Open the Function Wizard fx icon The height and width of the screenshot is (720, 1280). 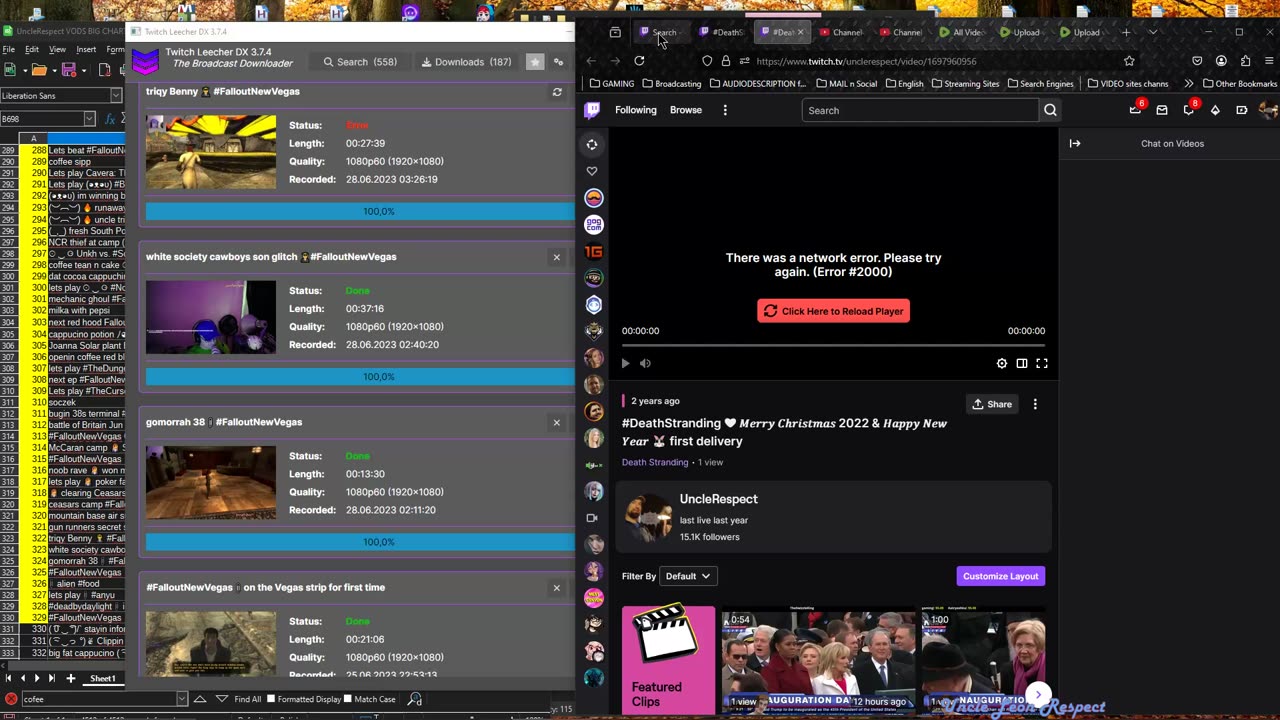coord(110,119)
